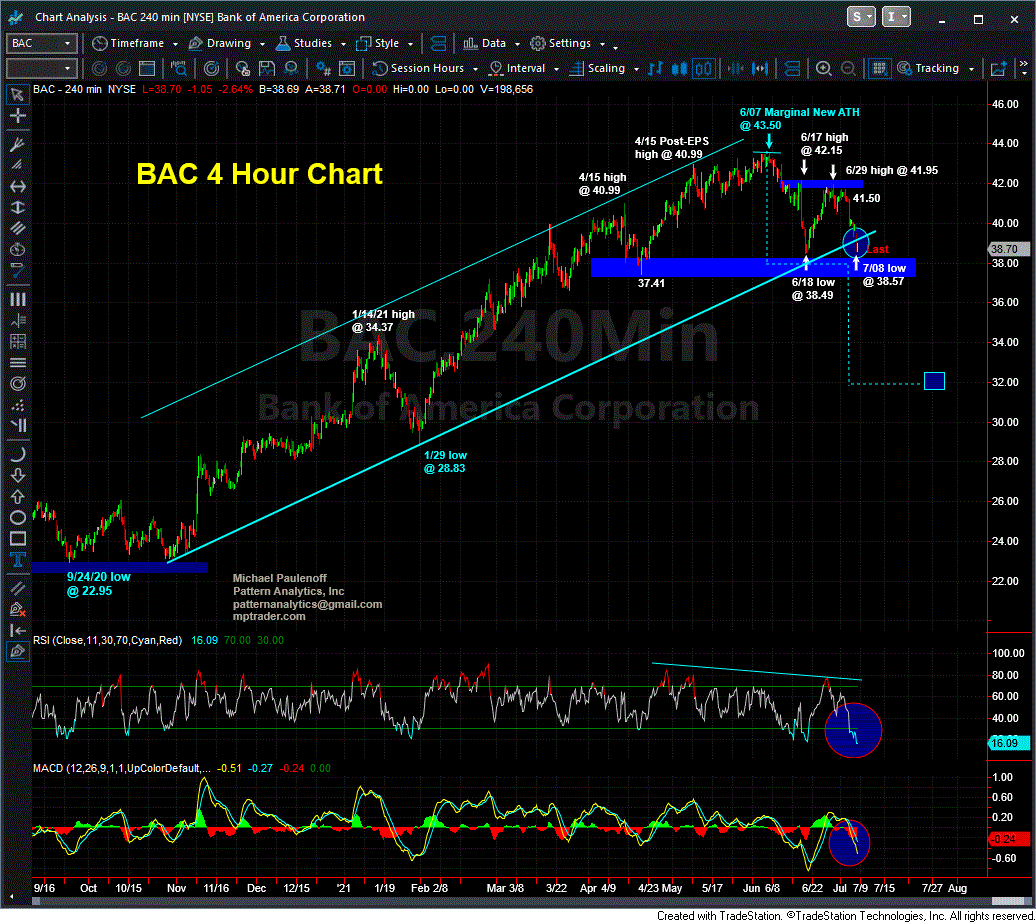Click the blue resistance band near 42.00
This screenshot has height=922, width=1036.
click(821, 183)
